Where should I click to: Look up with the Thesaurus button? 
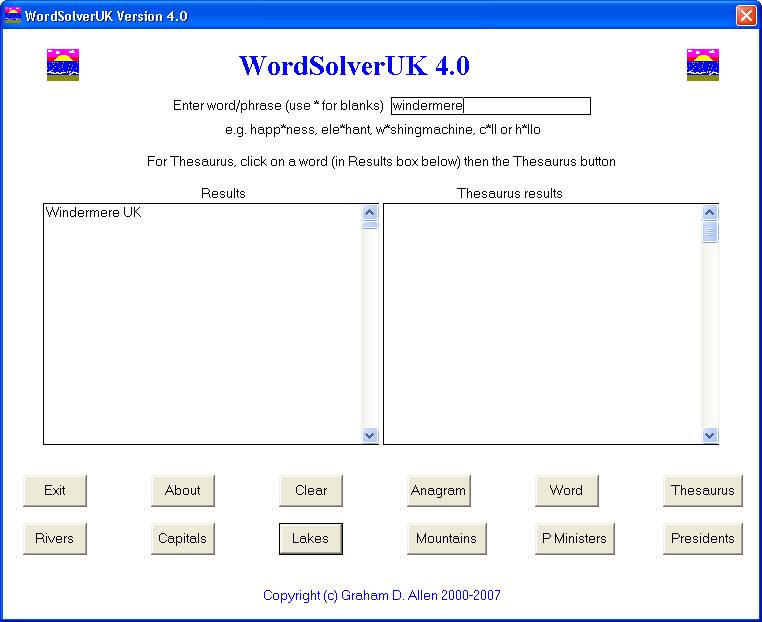(702, 490)
